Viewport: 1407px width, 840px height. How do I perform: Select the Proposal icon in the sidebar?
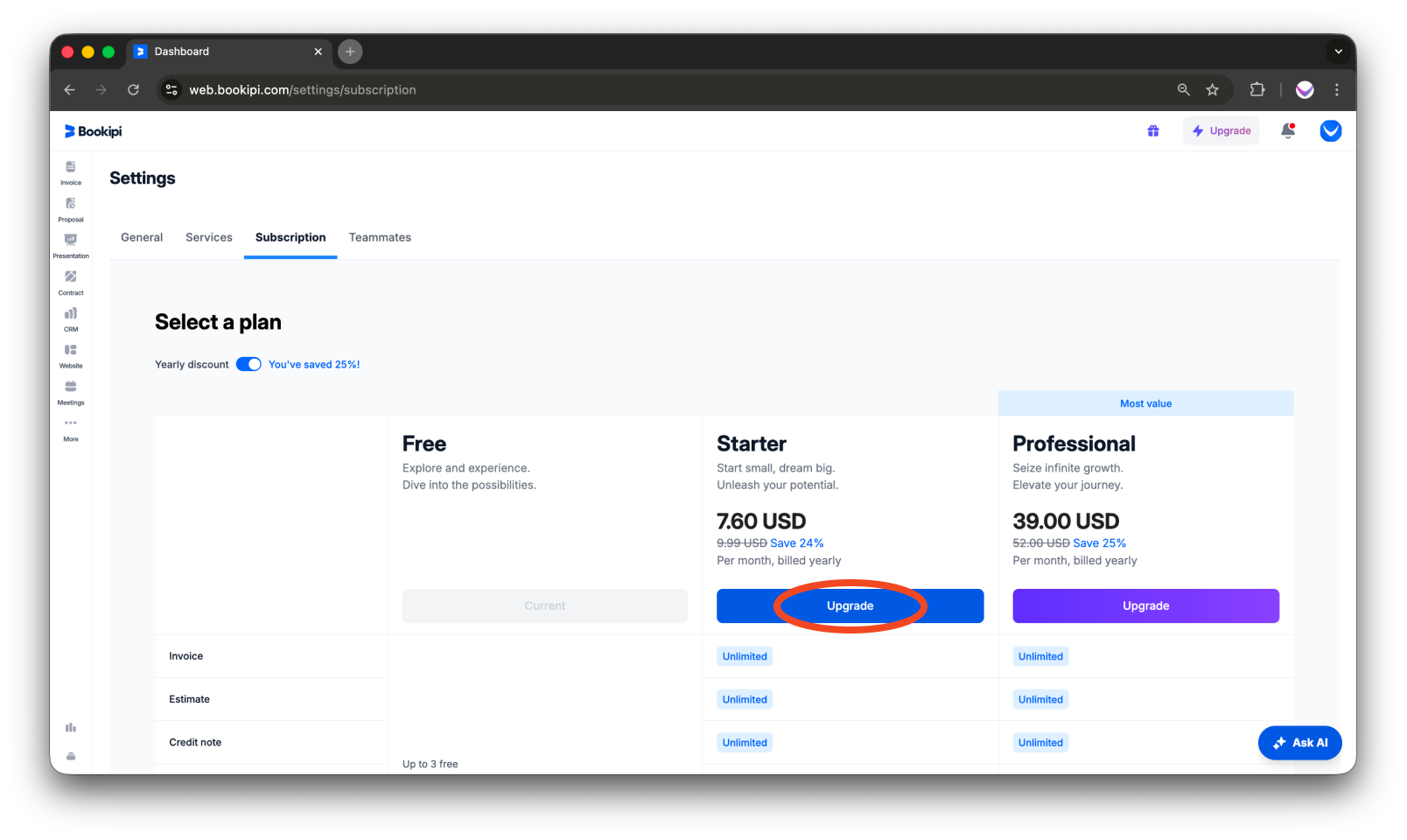click(70, 209)
